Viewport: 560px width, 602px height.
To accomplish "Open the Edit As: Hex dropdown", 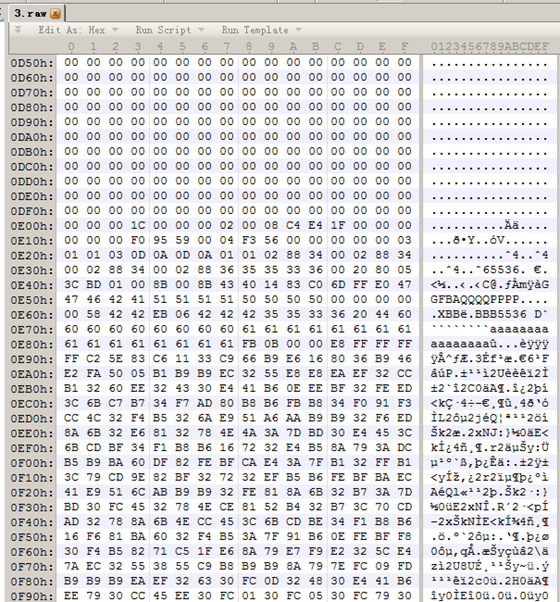I will pyautogui.click(x=78, y=30).
